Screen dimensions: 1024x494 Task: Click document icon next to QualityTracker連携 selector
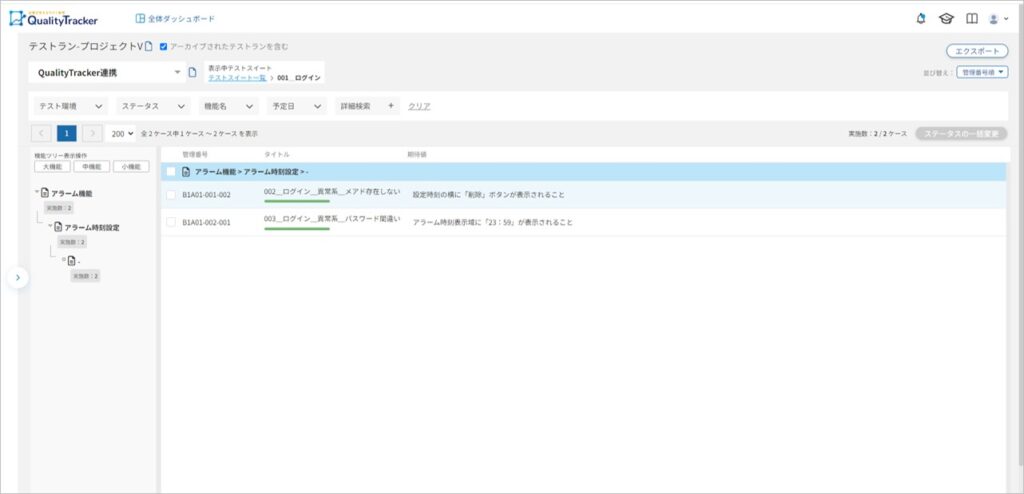(x=193, y=73)
